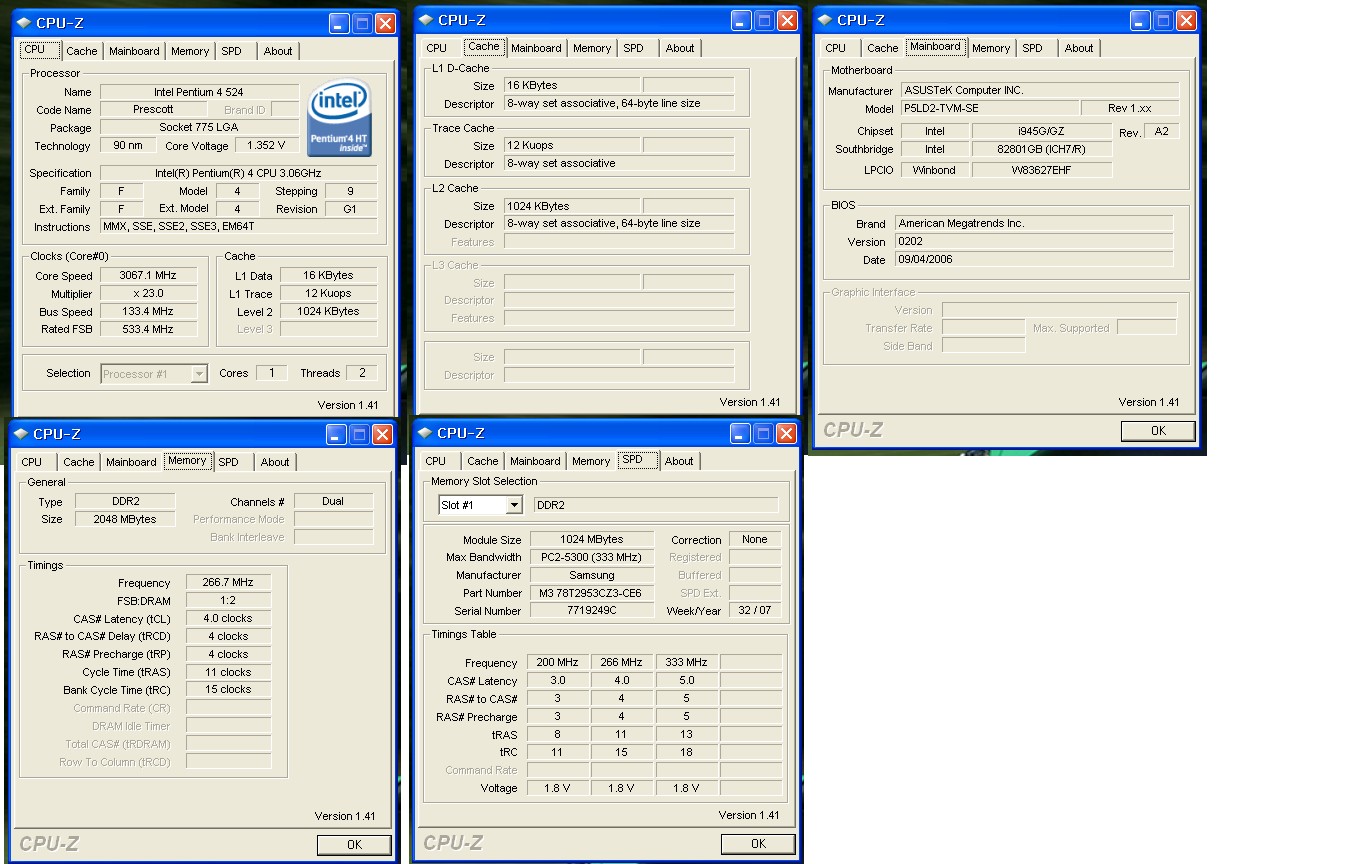The image size is (1368, 864).
Task: Select Memory tab in SPD window
Action: tap(591, 461)
